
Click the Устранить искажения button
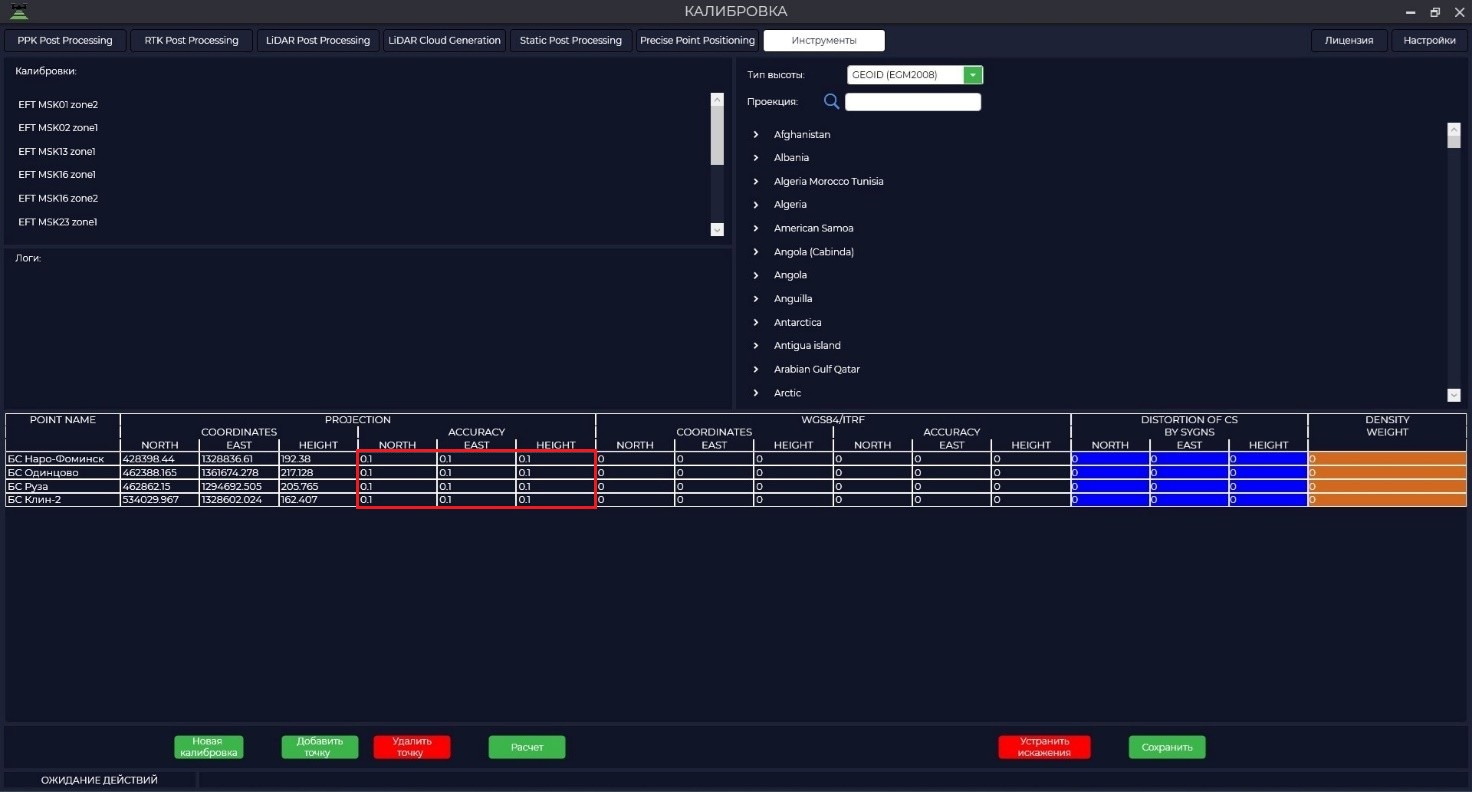1044,747
